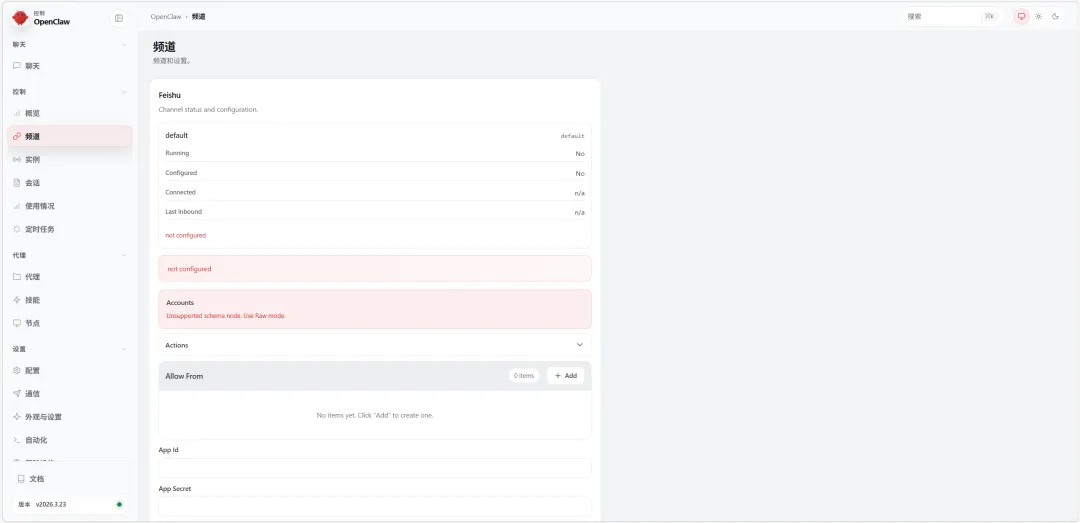Viewport: 1080px width, 523px height.
Task: Open the 配置 configuration page
Action: (70, 371)
